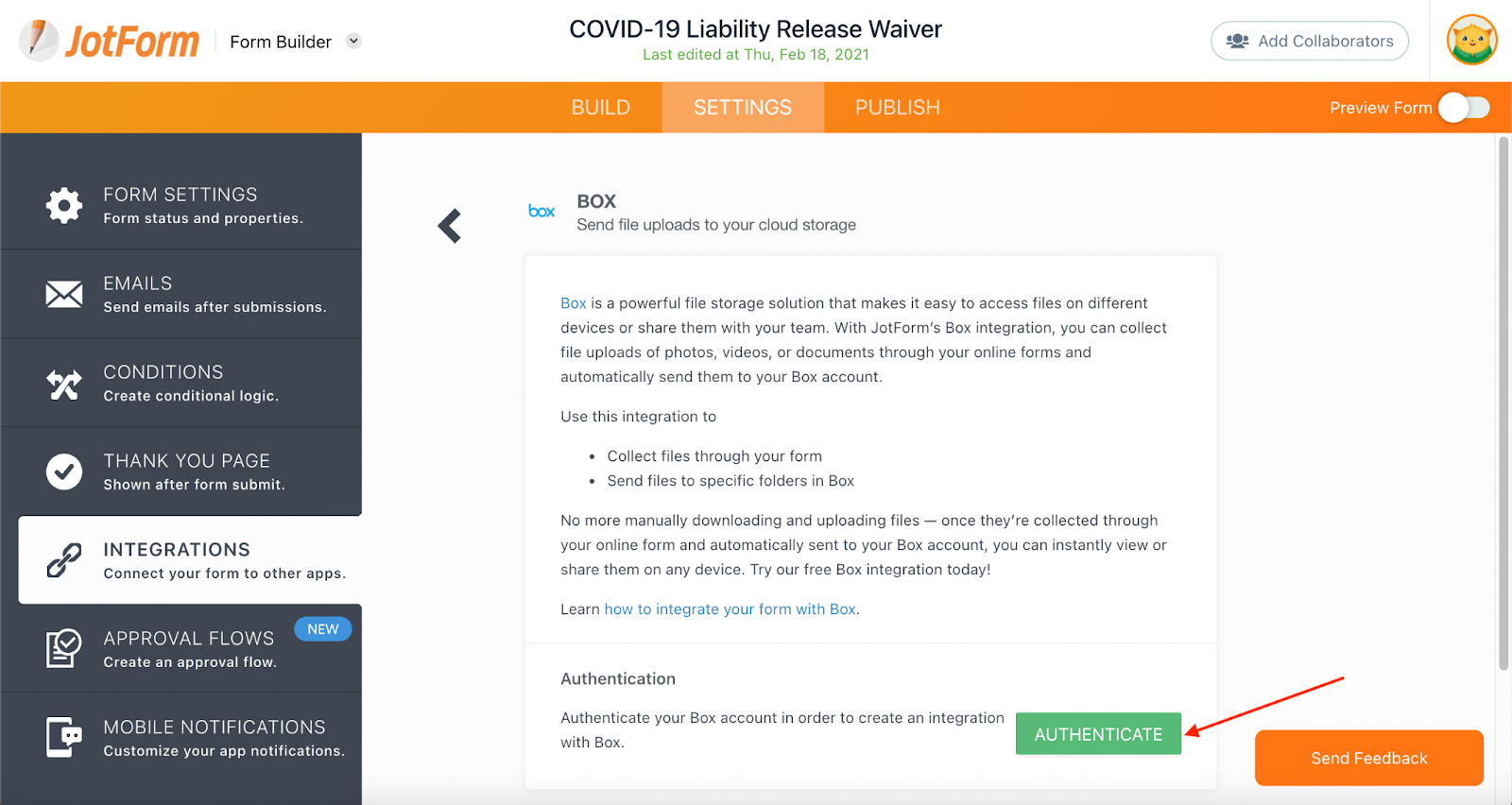Click the Integrations chain link icon

[64, 560]
